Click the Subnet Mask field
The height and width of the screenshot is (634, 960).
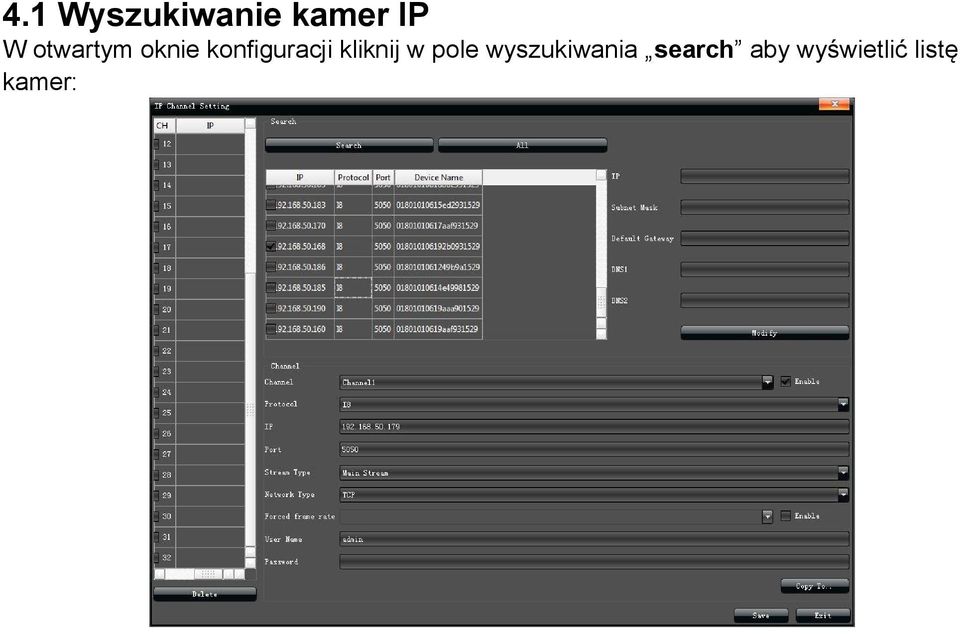point(765,207)
